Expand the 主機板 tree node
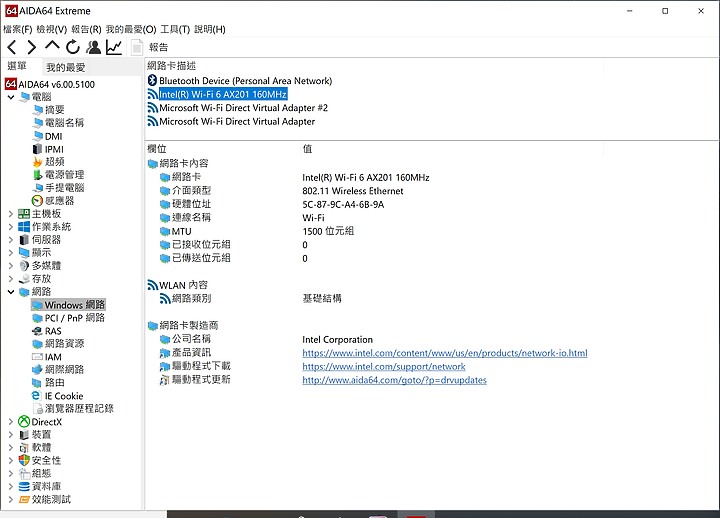The width and height of the screenshot is (720, 518). click(11, 214)
